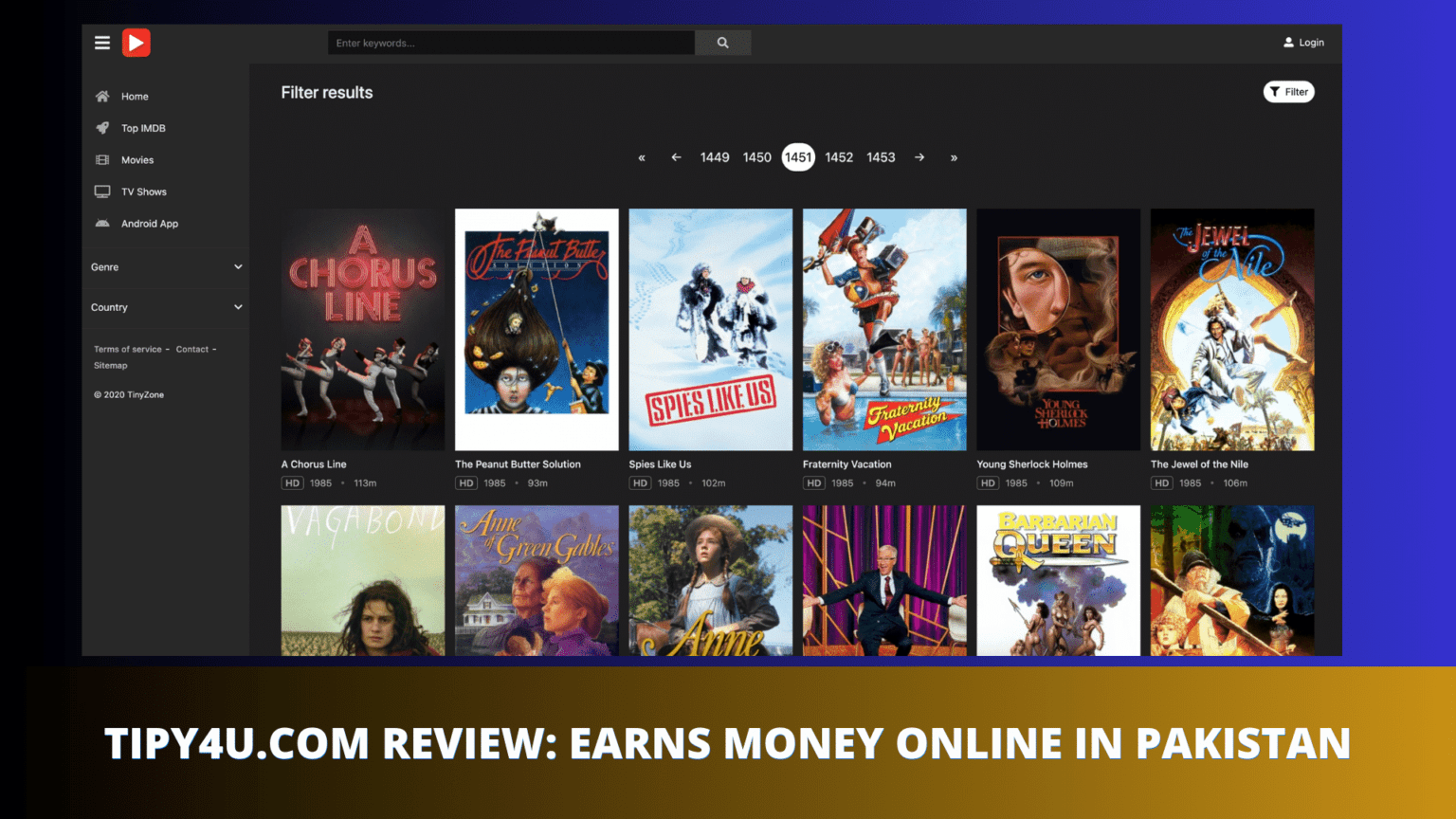This screenshot has height=819, width=1456.
Task: Click HD badge under Spies Like Us
Action: 640,483
